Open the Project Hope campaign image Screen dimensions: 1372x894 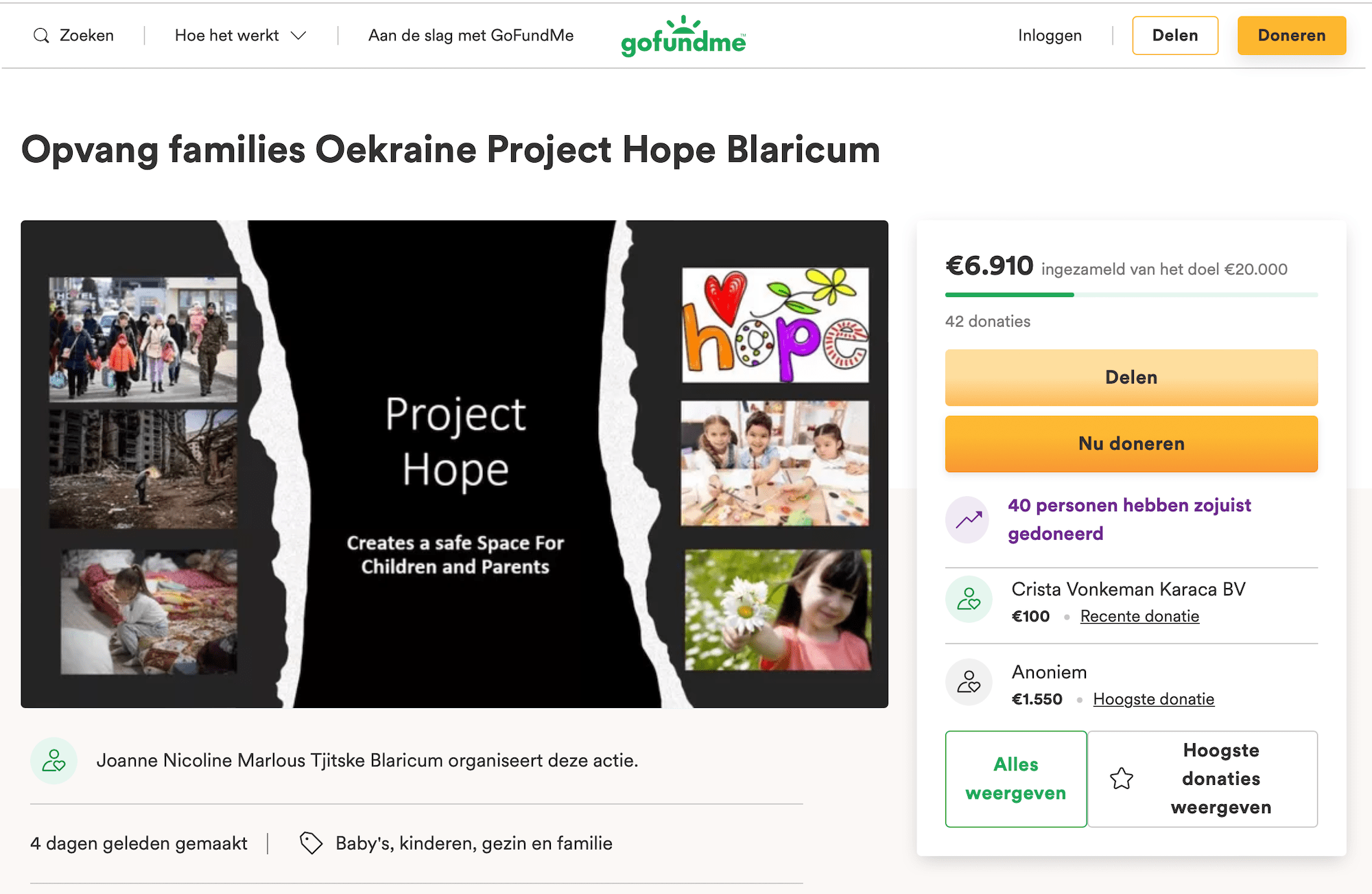point(454,464)
